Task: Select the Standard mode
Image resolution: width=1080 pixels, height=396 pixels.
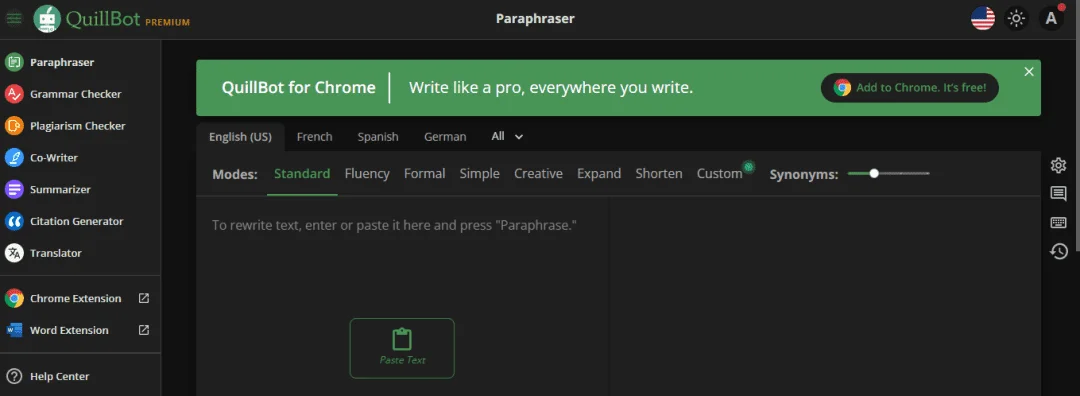Action: pos(302,174)
